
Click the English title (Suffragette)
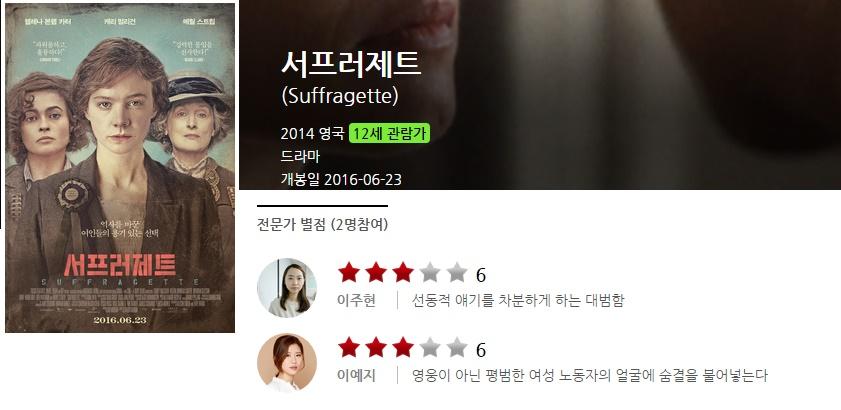340,96
